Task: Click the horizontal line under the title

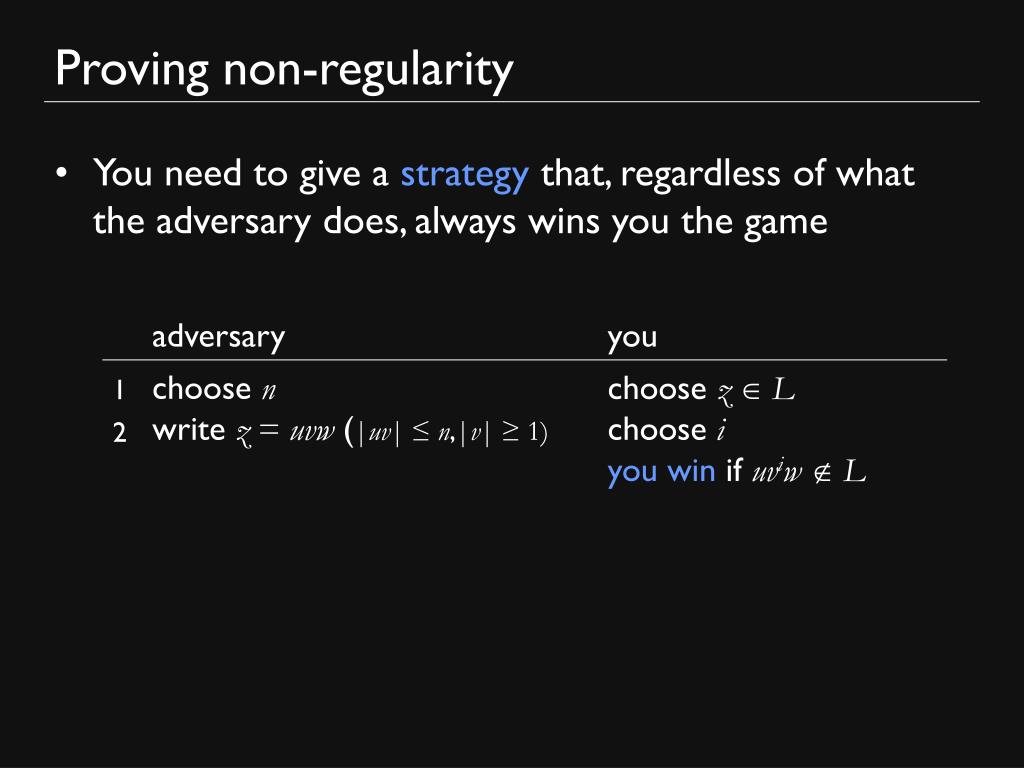Action: 512,102
